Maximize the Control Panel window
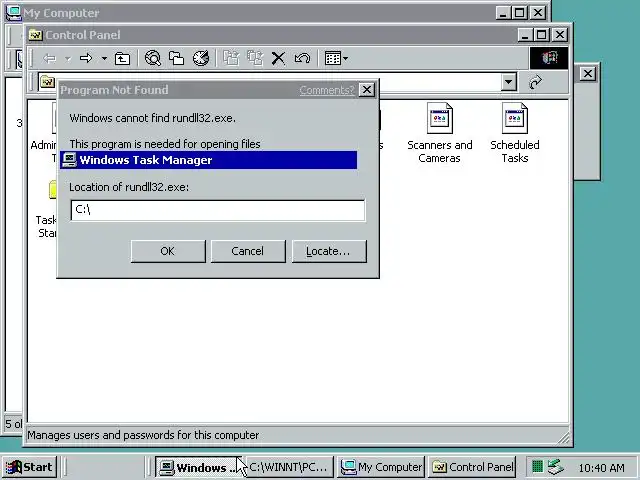Viewport: 640px width, 480px height. [541, 35]
